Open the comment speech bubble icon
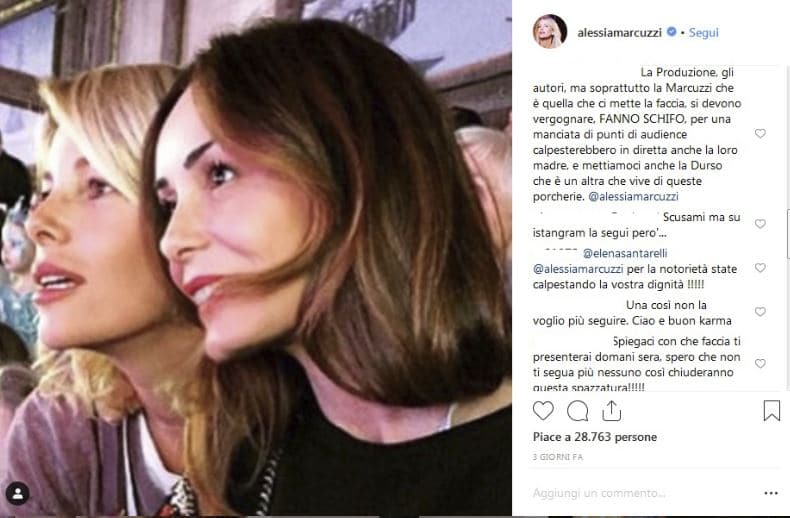The width and height of the screenshot is (790, 518). tap(577, 410)
